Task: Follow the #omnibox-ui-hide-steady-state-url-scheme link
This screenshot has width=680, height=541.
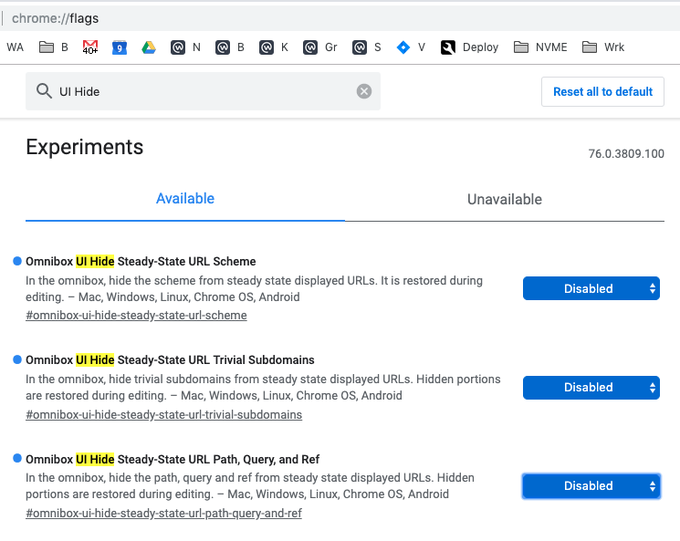Action: click(x=136, y=315)
